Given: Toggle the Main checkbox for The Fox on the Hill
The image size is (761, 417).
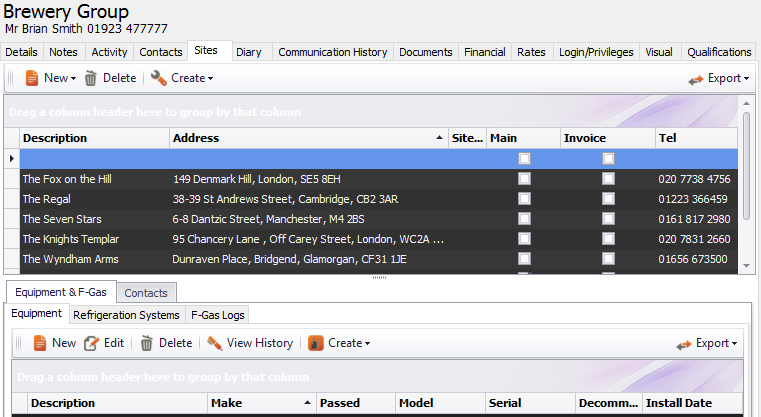Looking at the screenshot, I should [x=524, y=179].
